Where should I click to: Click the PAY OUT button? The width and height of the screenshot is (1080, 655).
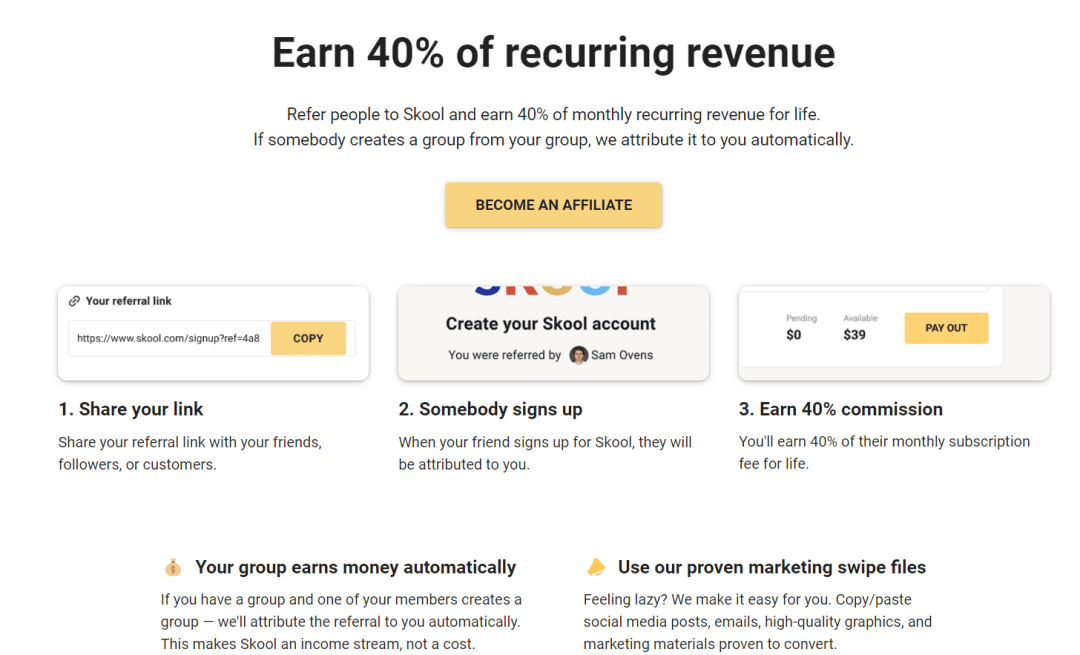click(x=946, y=328)
